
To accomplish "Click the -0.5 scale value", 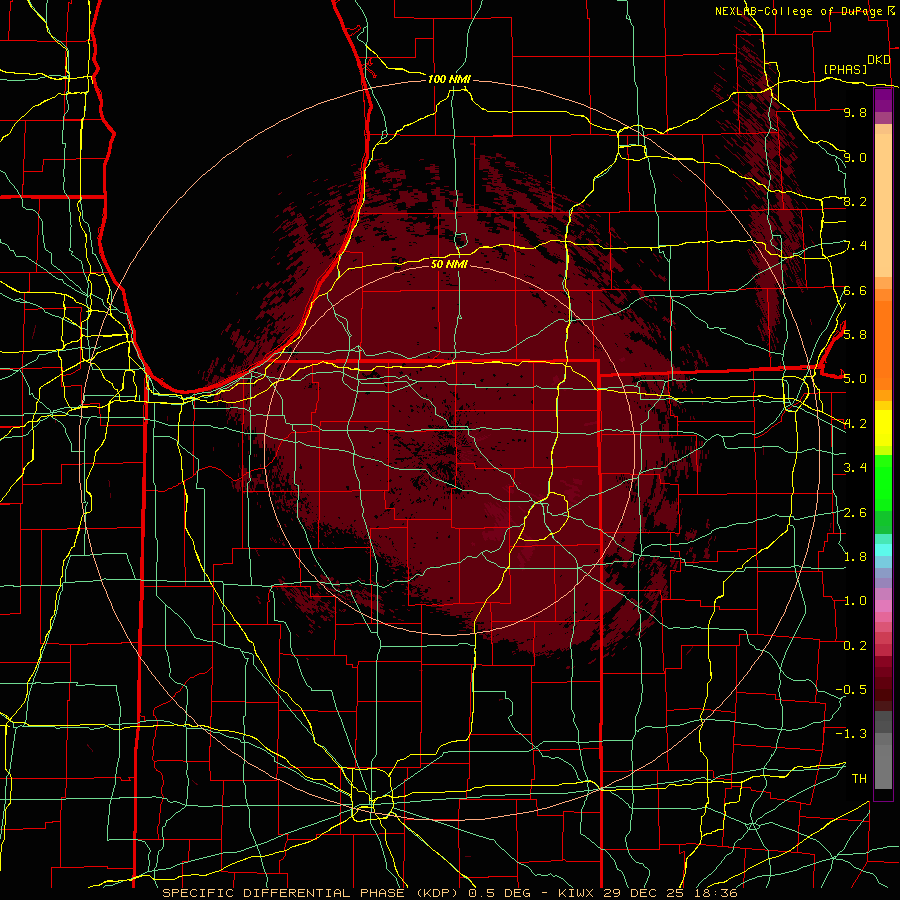I will [x=851, y=690].
